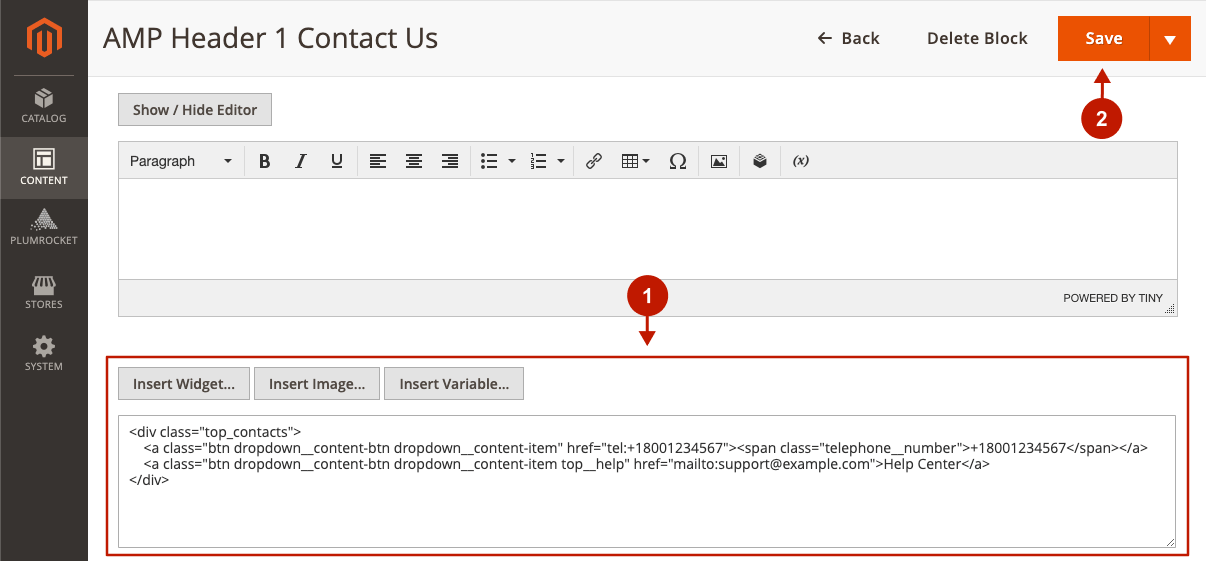The width and height of the screenshot is (1206, 561).
Task: Click the insert image icon in toolbar
Action: click(718, 161)
